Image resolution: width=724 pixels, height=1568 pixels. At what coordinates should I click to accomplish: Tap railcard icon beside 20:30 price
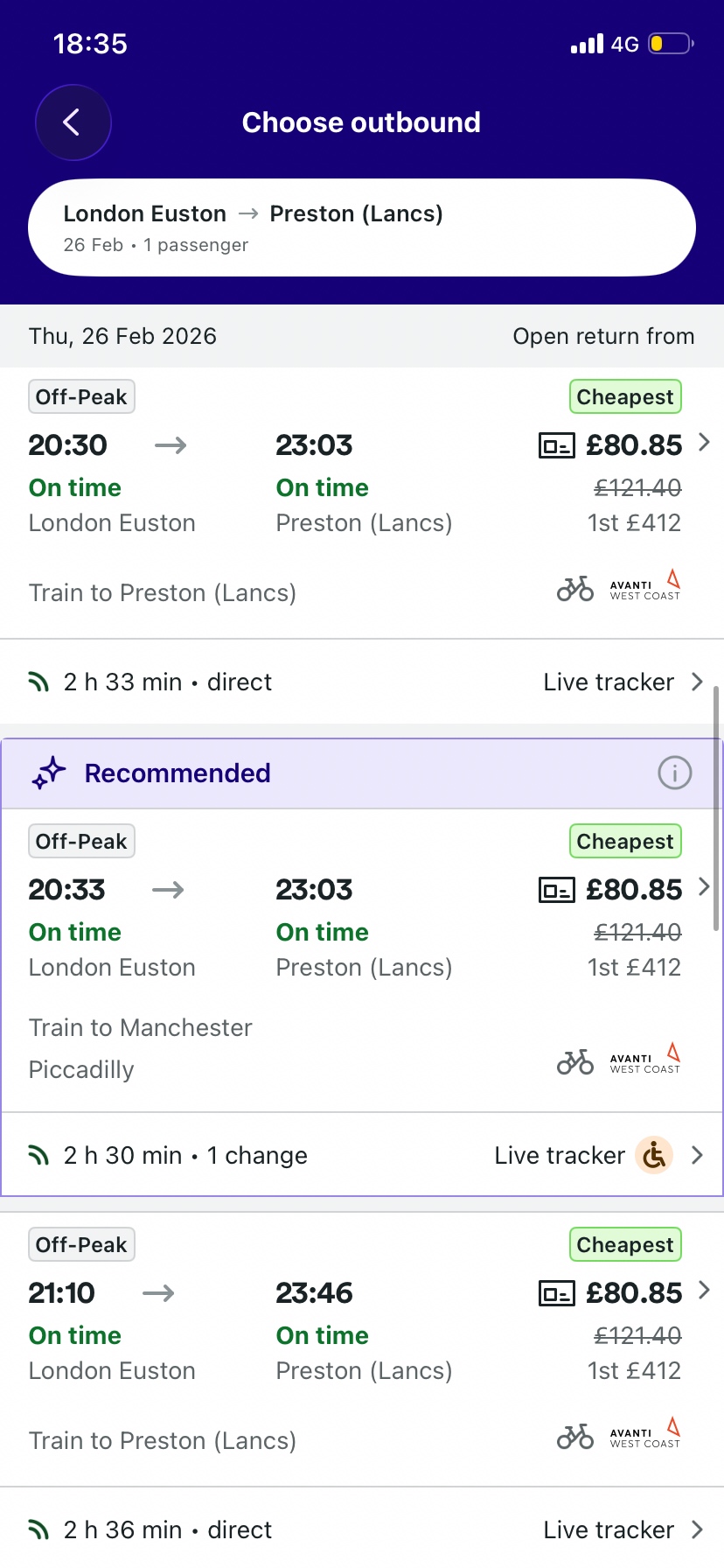pos(556,446)
